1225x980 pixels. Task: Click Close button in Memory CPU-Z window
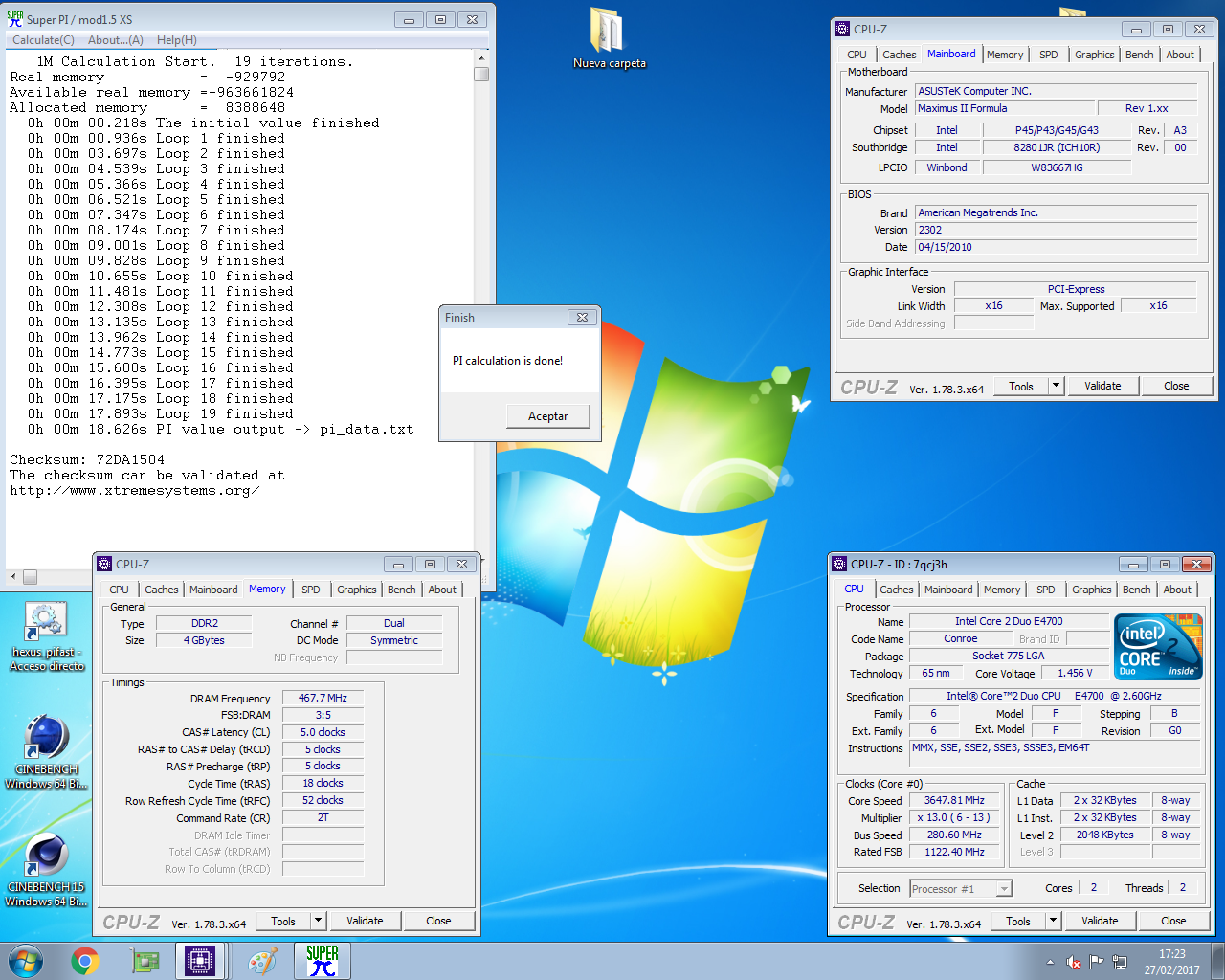click(x=438, y=921)
